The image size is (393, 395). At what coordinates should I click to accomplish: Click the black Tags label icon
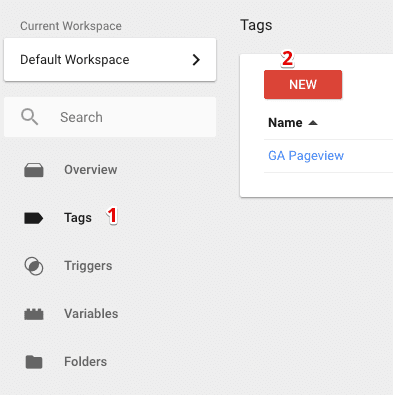click(34, 218)
